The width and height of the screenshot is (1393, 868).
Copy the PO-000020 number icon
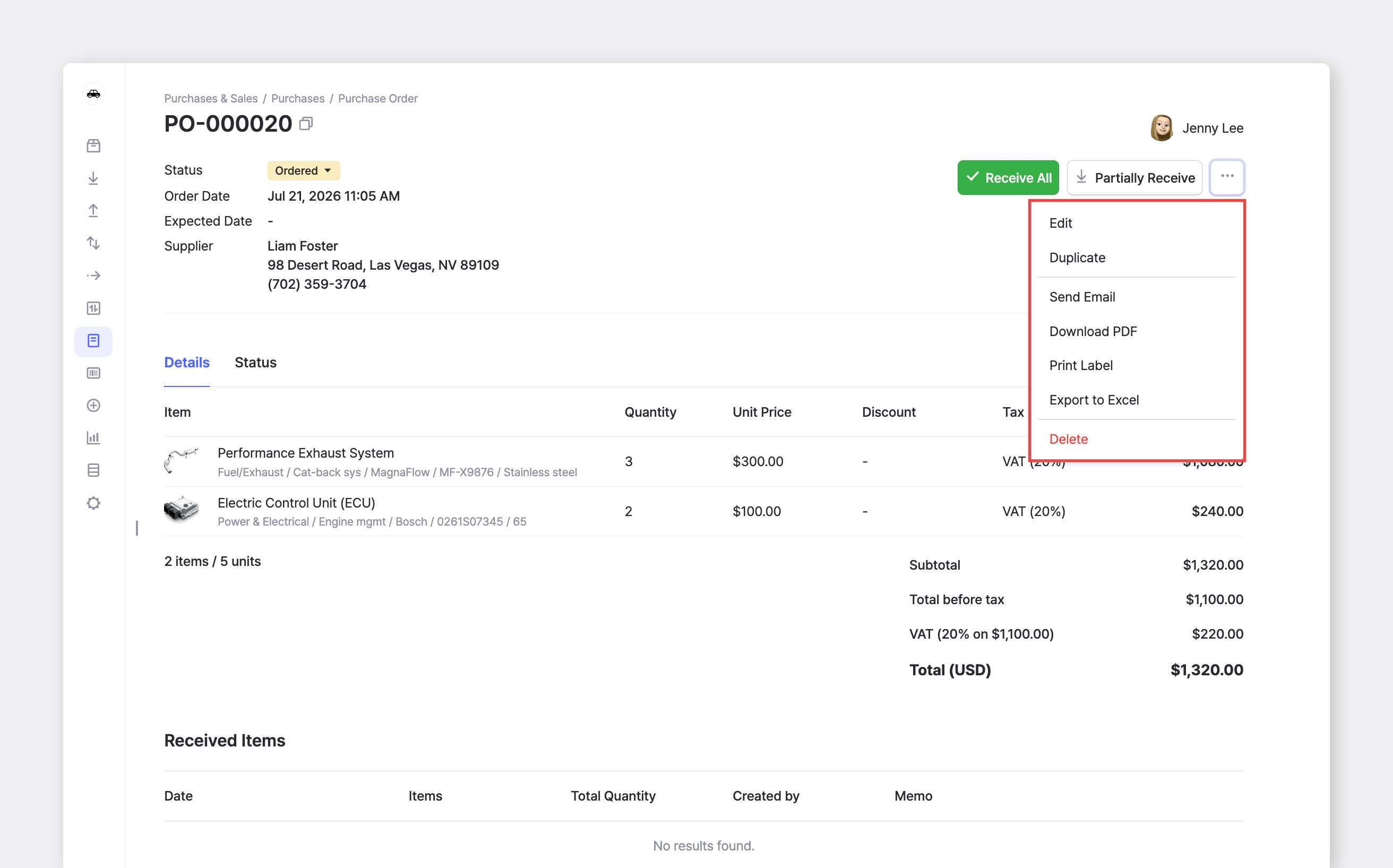[x=306, y=123]
